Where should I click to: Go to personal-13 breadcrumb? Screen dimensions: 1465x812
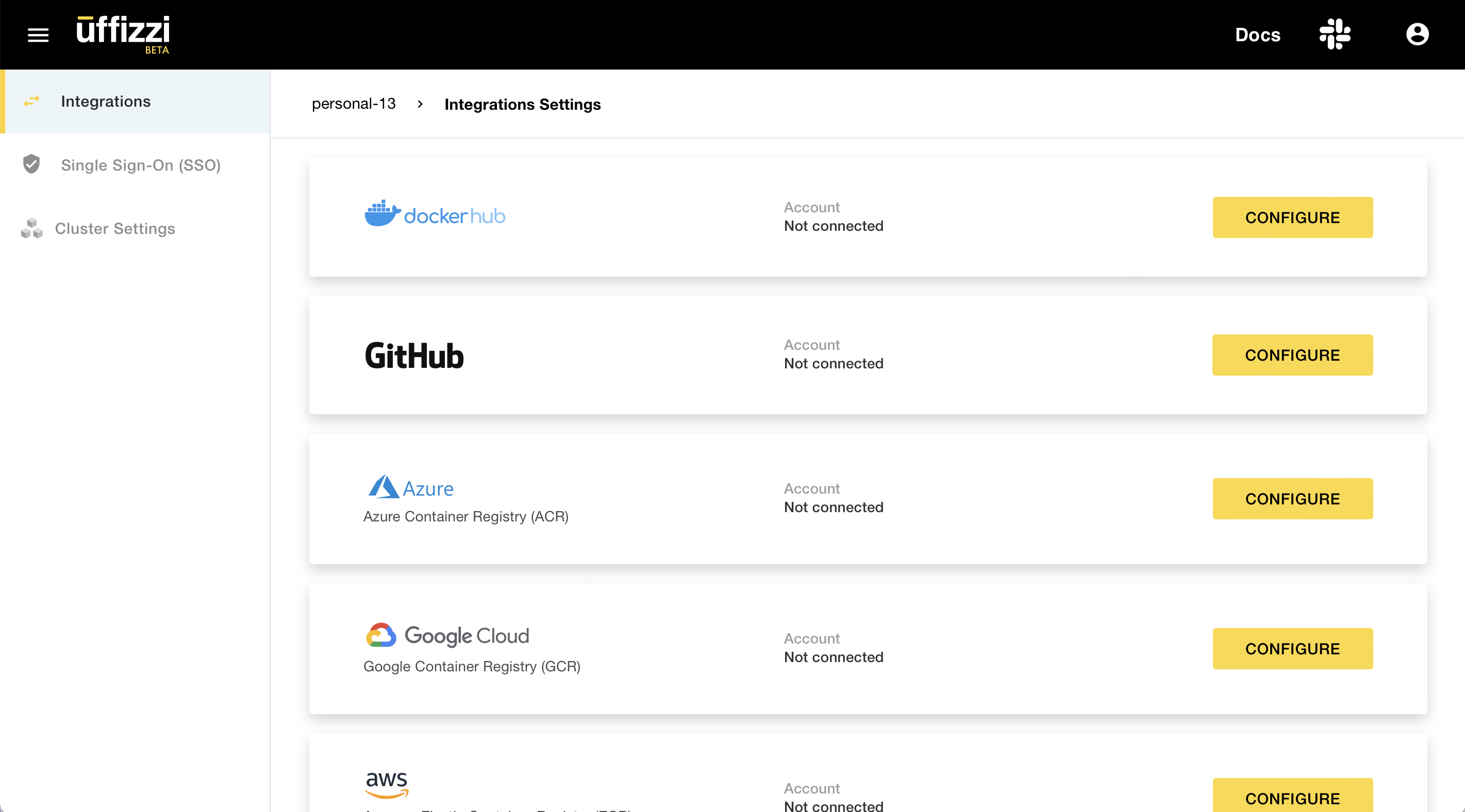coord(353,104)
